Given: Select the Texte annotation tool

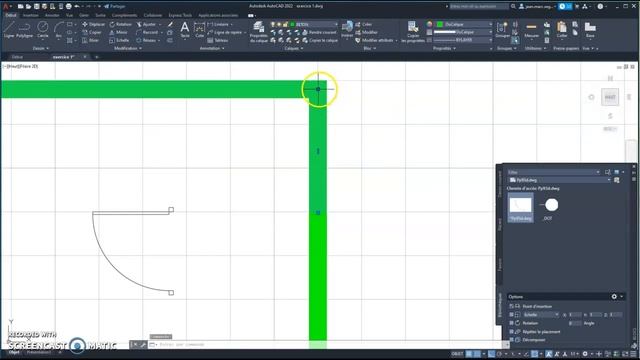Looking at the screenshot, I should coord(185,30).
